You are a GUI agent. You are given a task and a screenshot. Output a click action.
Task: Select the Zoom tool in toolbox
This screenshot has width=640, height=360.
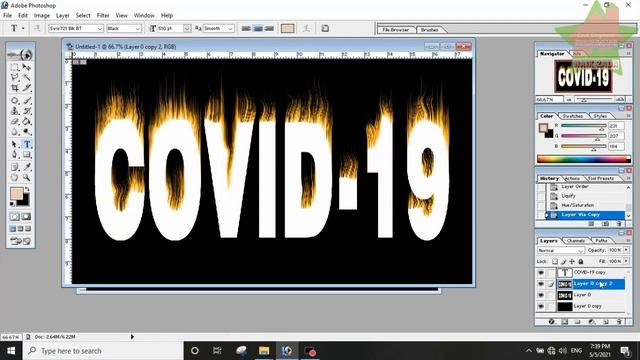coord(27,178)
